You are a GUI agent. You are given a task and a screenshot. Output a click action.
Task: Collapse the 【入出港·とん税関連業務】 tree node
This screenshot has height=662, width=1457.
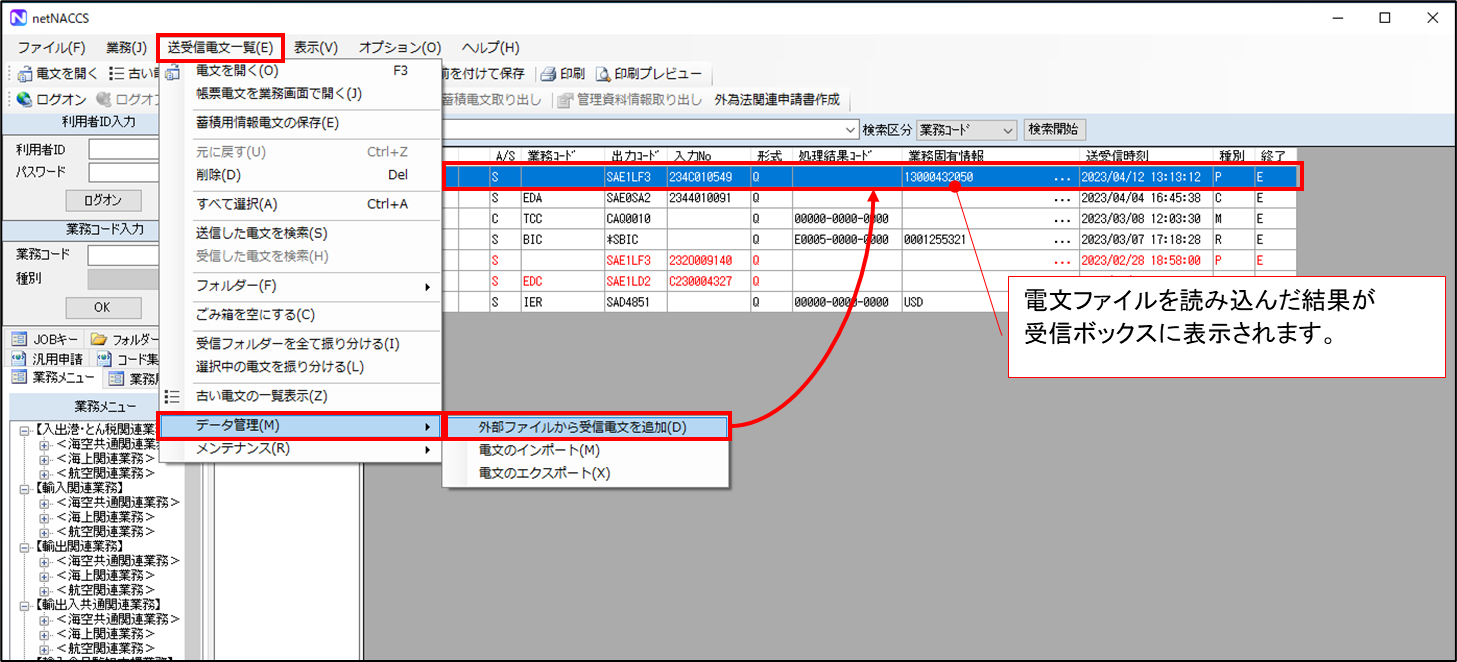25,430
